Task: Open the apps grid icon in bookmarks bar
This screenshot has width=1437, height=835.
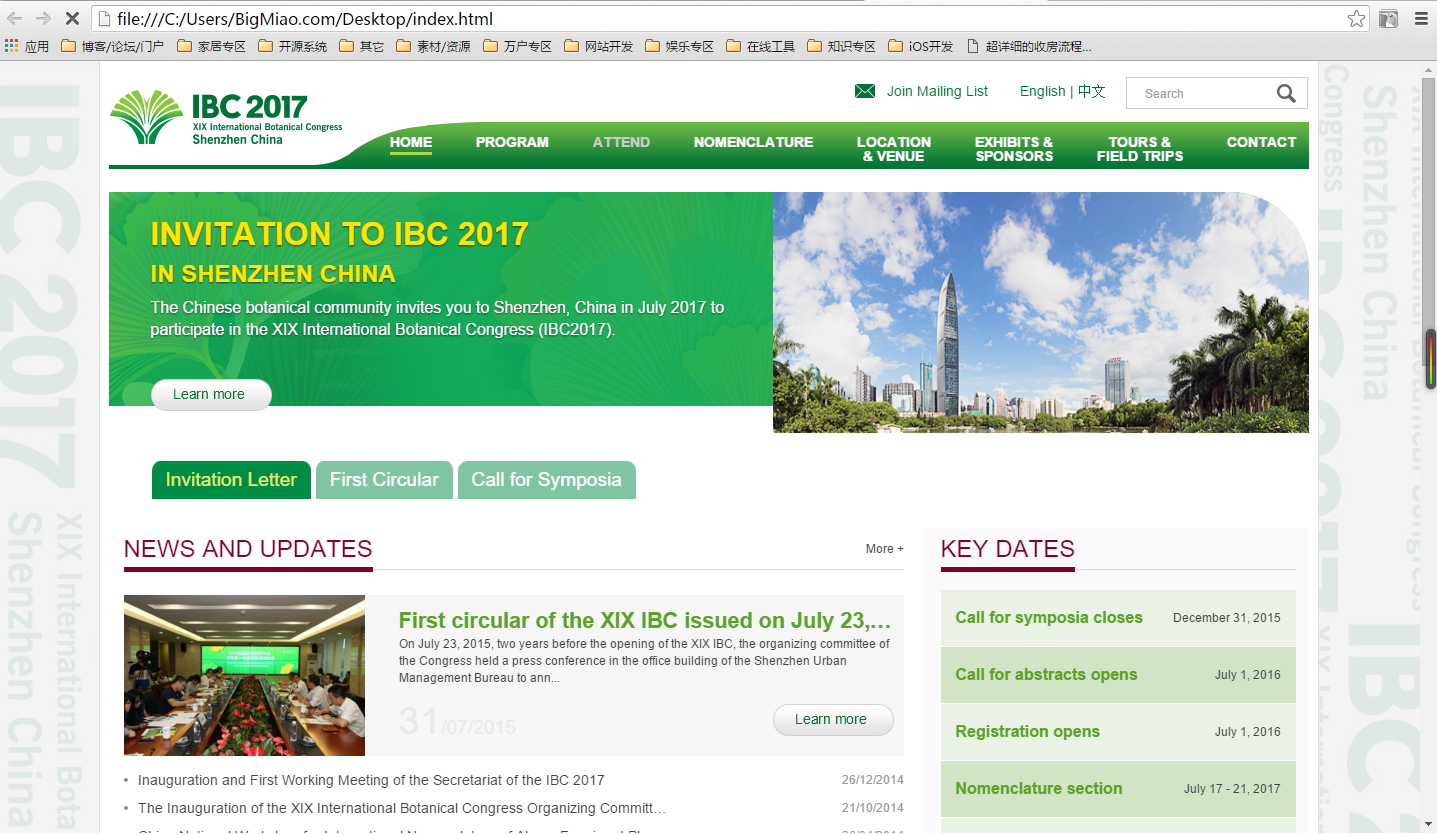Action: pyautogui.click(x=12, y=46)
